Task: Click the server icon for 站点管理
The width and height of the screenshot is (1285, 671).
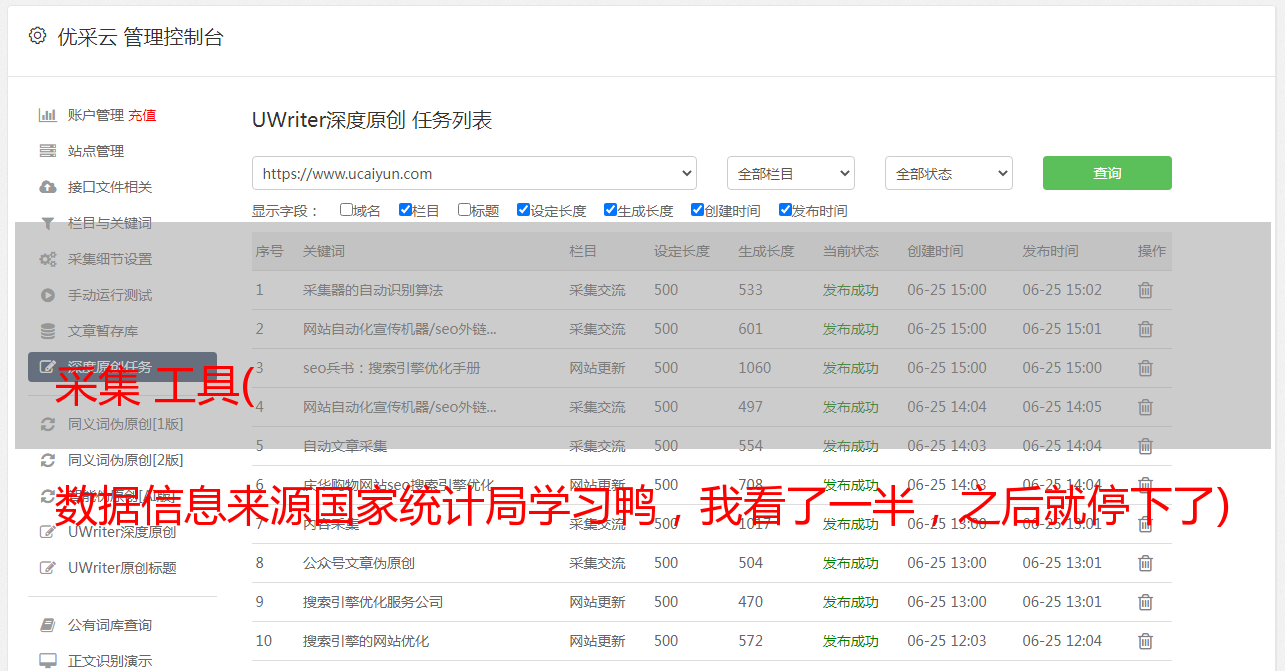Action: tap(47, 151)
